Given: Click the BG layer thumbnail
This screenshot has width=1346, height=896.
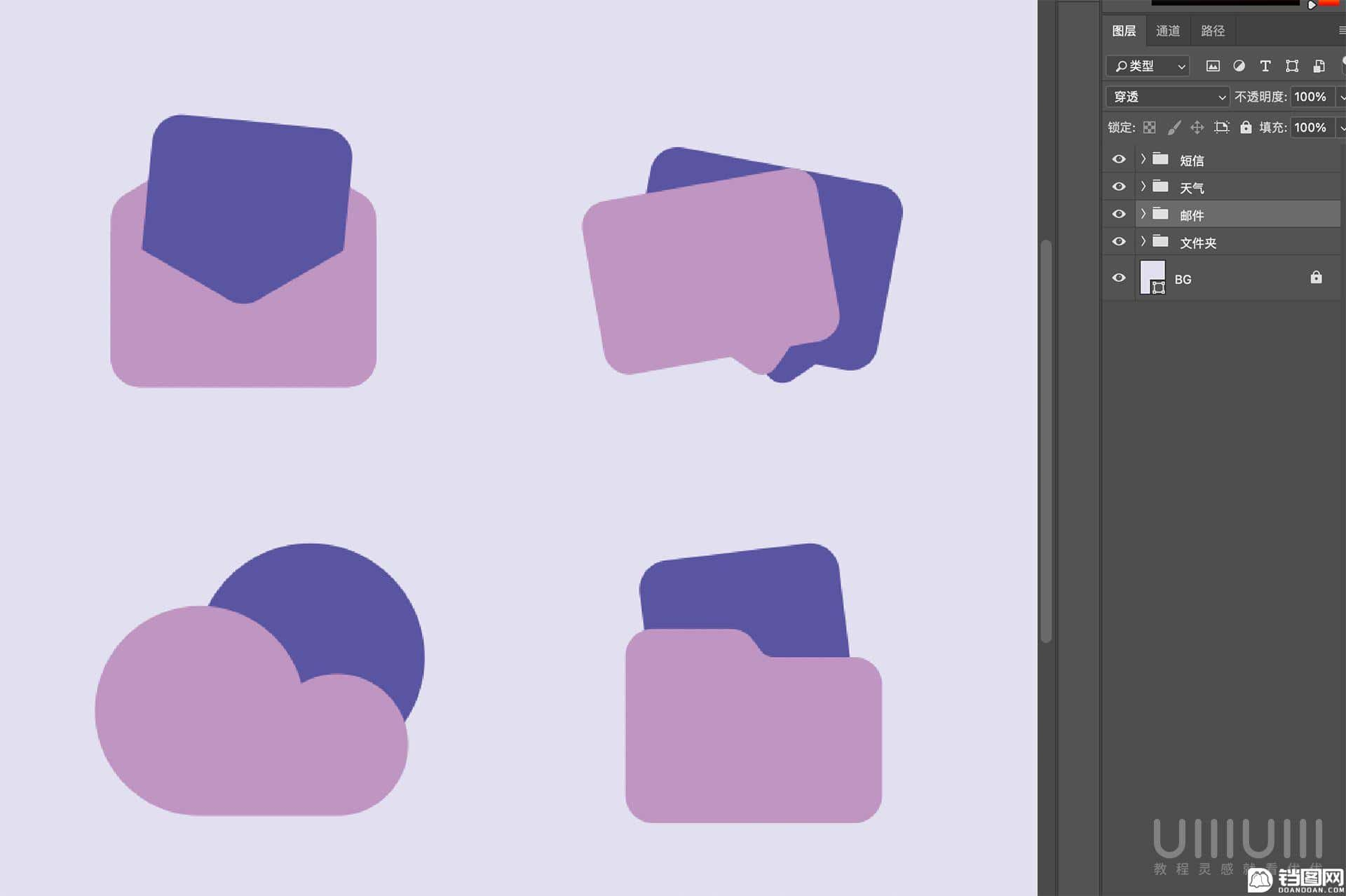Looking at the screenshot, I should 1153,278.
